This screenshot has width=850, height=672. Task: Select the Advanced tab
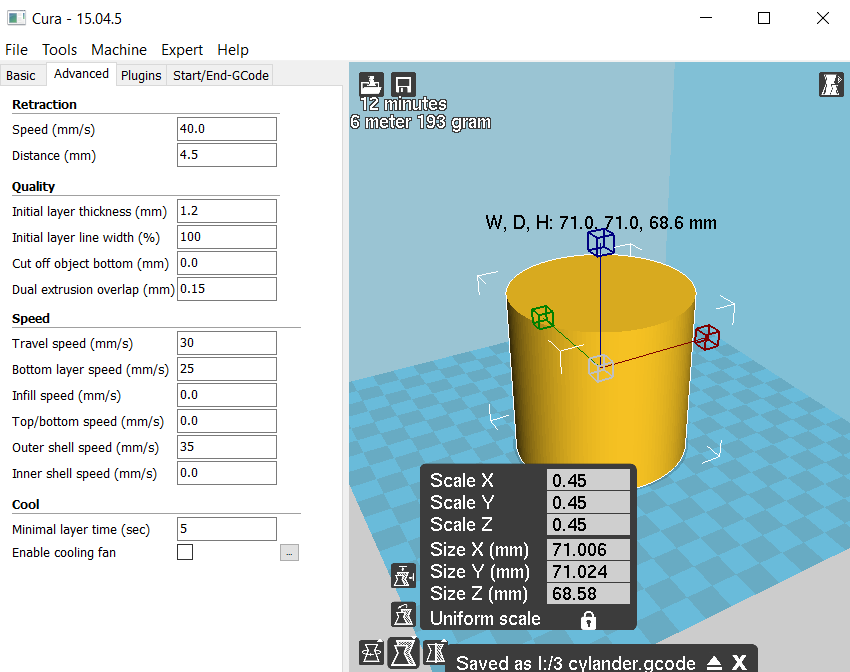click(81, 74)
